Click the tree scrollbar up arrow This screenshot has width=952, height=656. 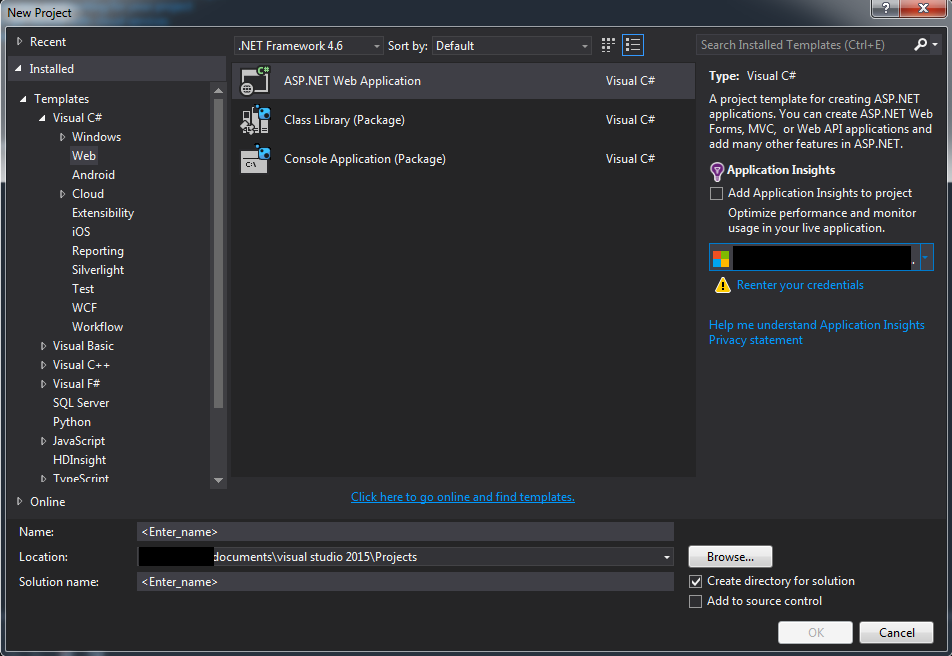[219, 91]
